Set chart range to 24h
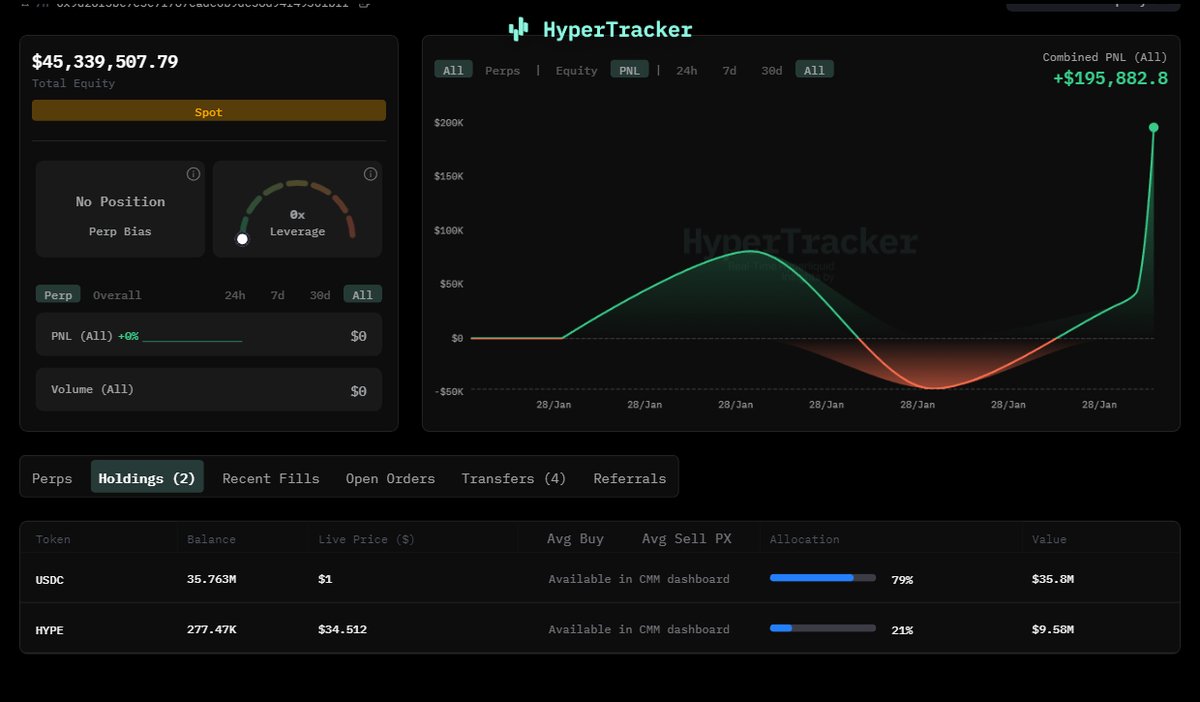Viewport: 1200px width, 702px height. 686,70
